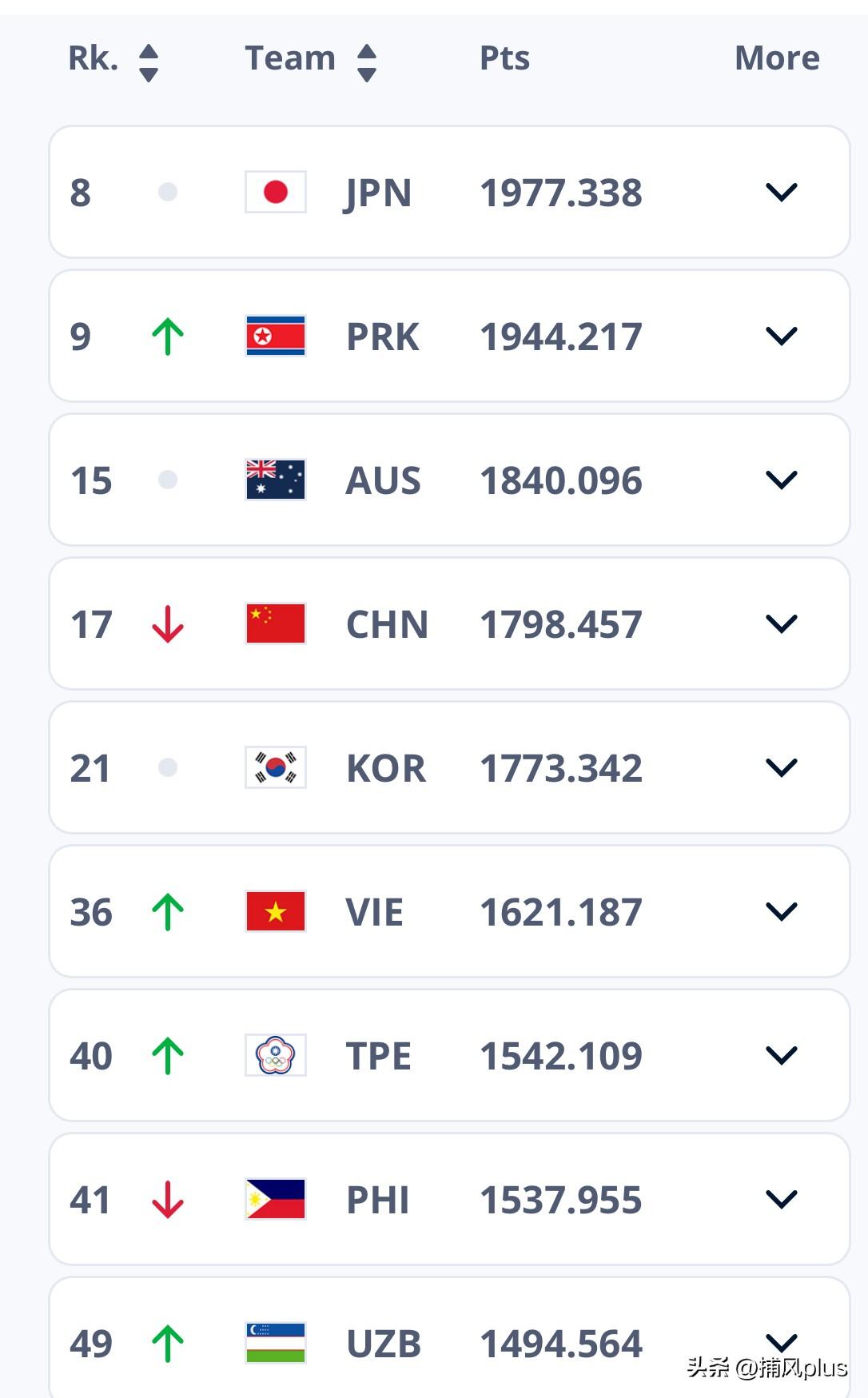Click the China flag icon
Image resolution: width=868 pixels, height=1398 pixels.
tap(275, 624)
